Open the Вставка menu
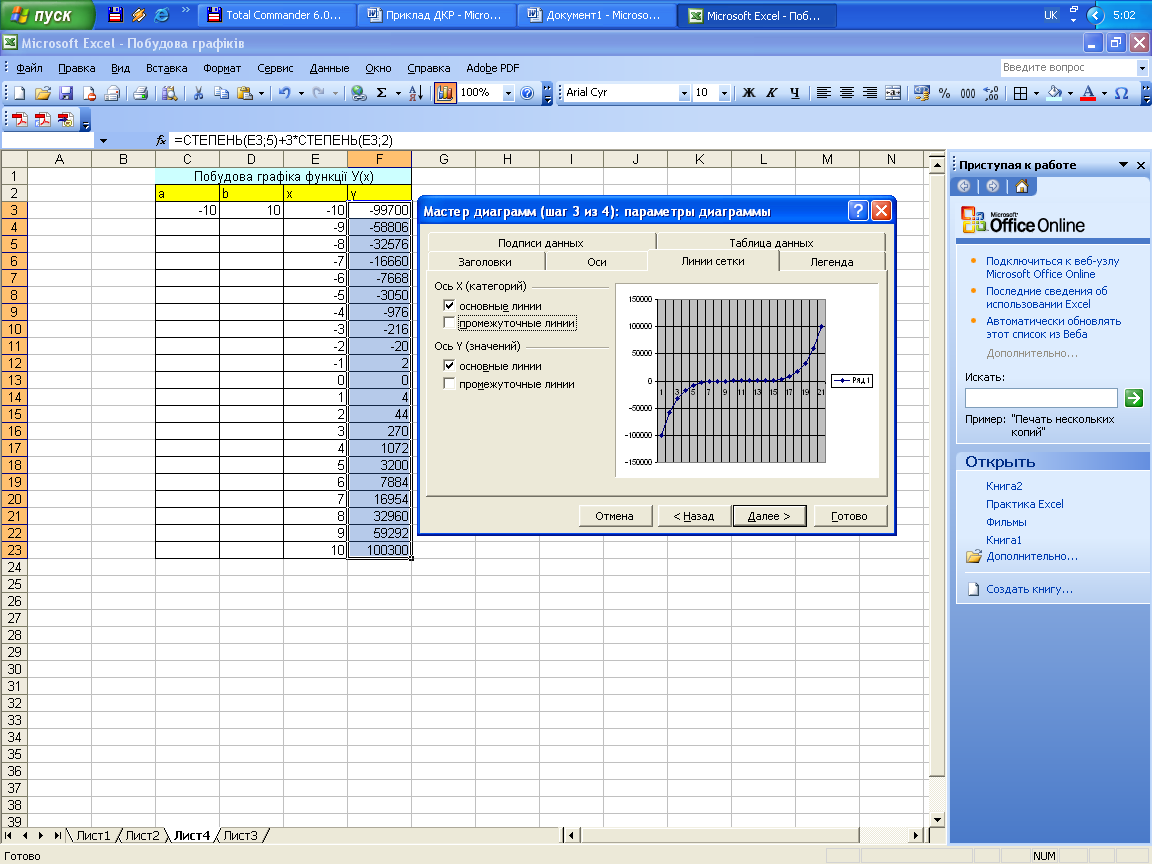The width and height of the screenshot is (1152, 864). click(x=167, y=68)
